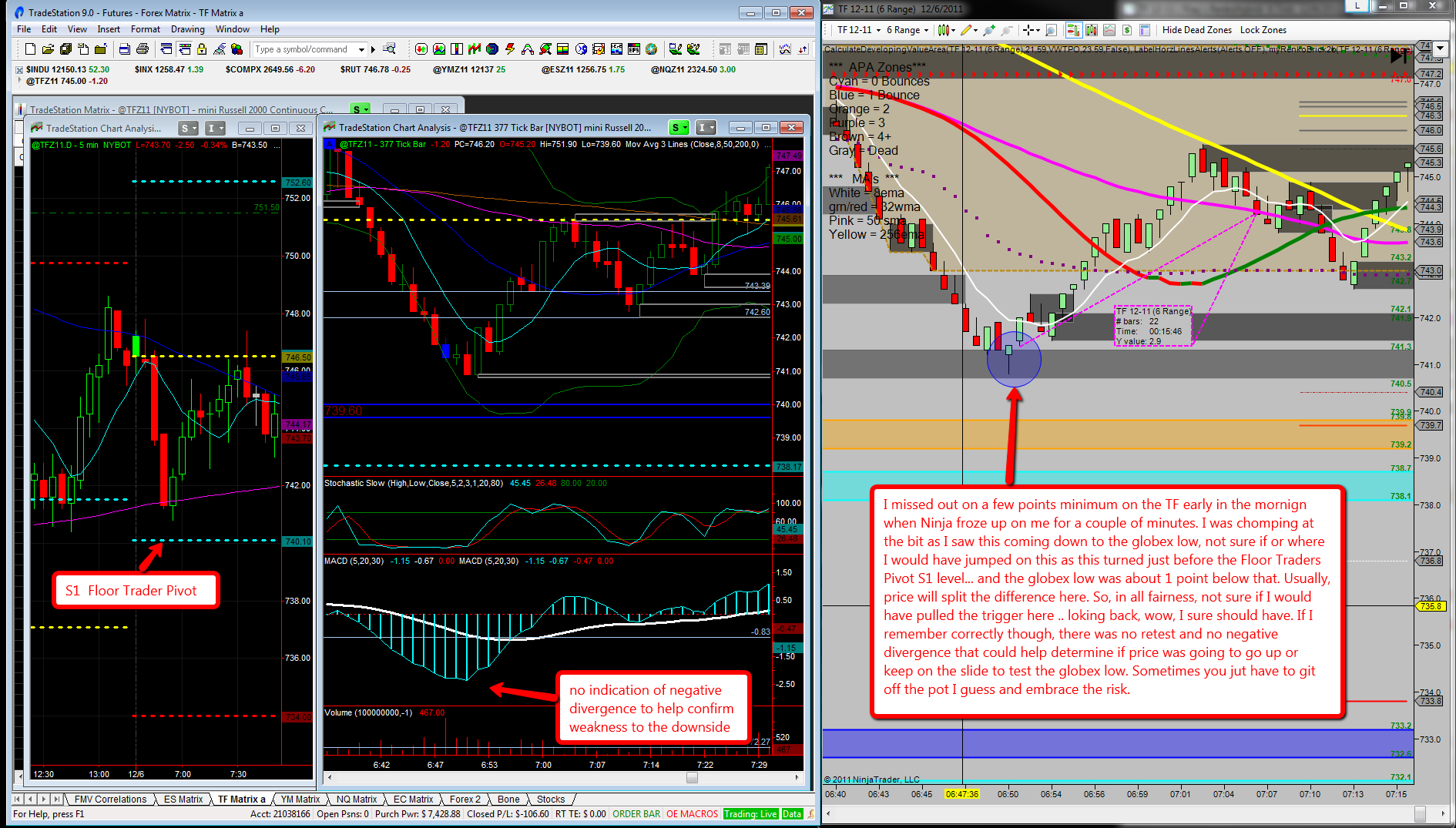Jump to the last workspace tab arrow
1456x828 pixels.
pyautogui.click(x=56, y=800)
